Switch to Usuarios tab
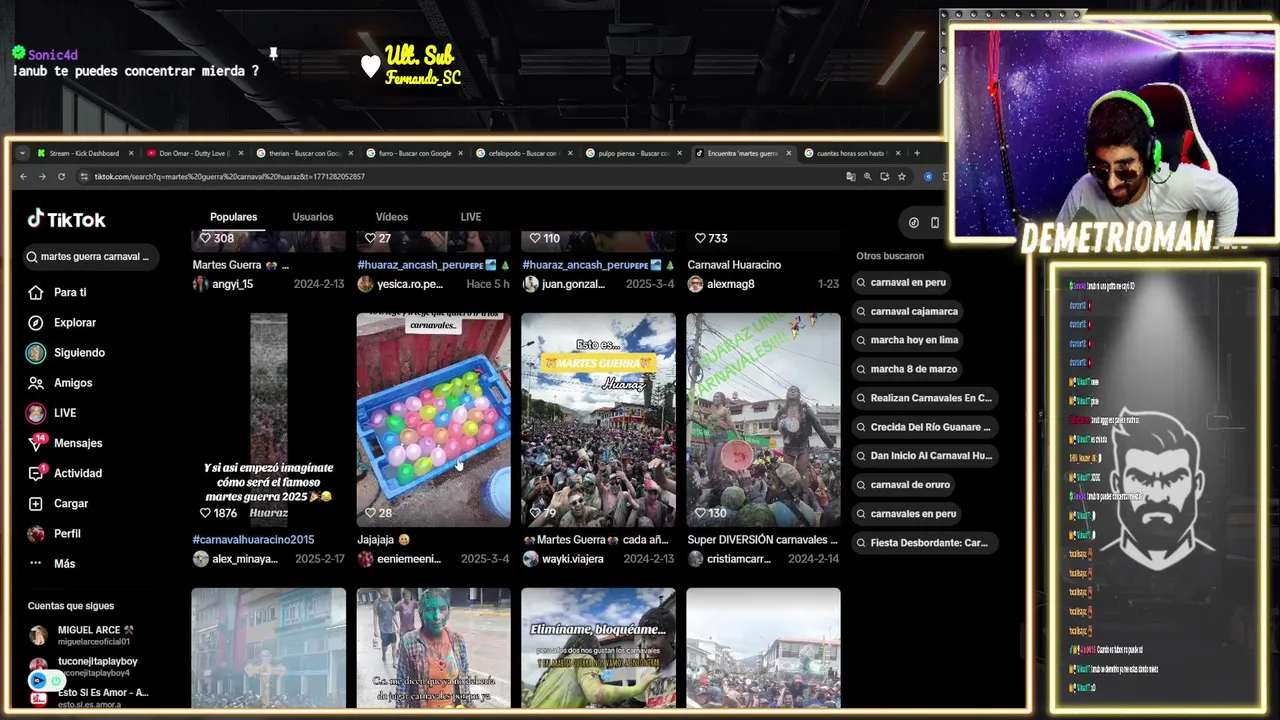Screen dimensions: 1280x720 coord(313,217)
